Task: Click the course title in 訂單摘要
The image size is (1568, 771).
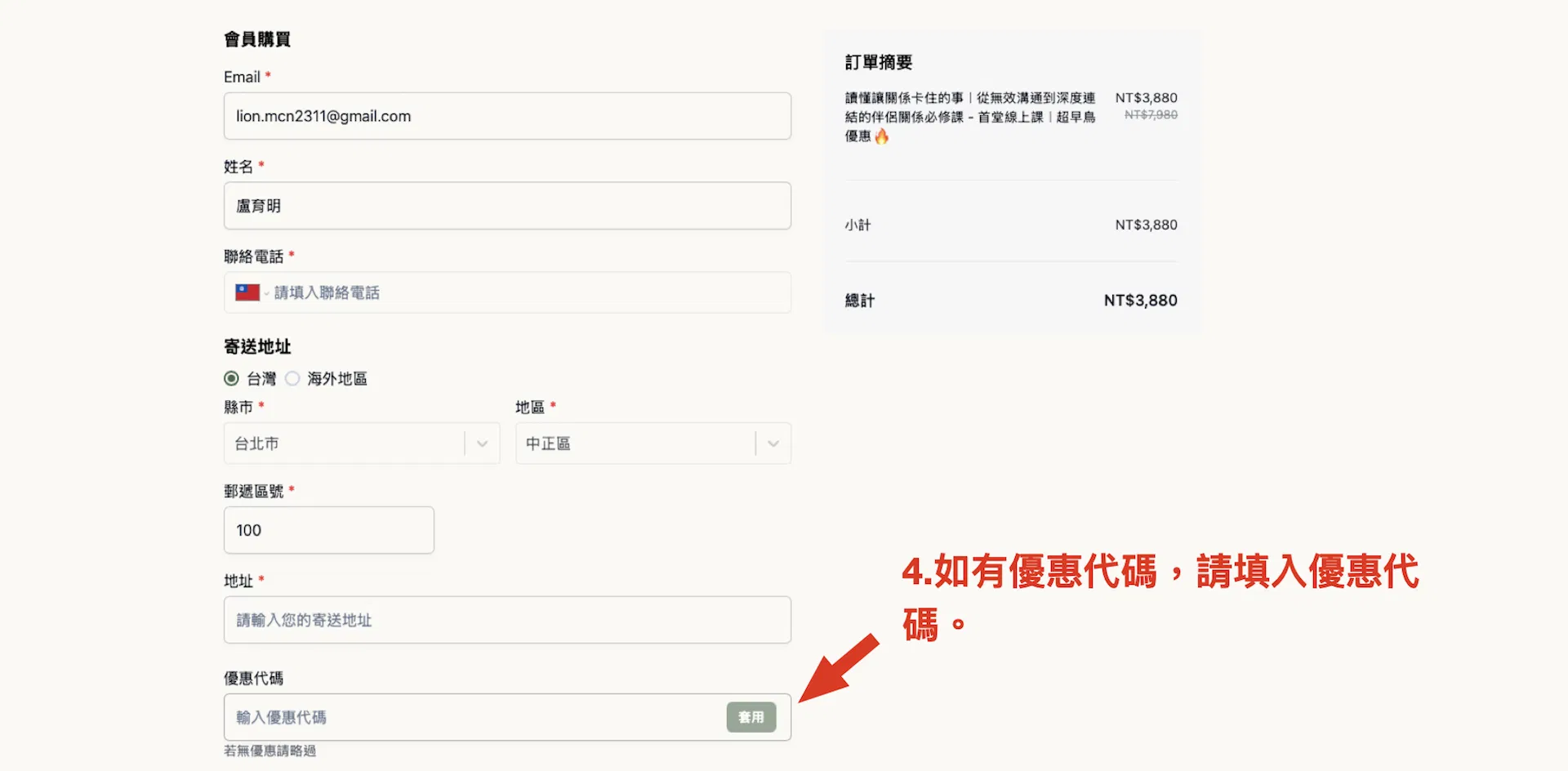Action: pos(970,117)
